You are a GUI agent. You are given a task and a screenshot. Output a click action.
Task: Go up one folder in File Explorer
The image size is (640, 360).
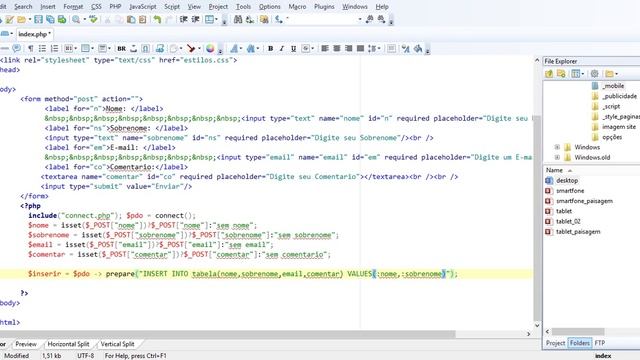[549, 73]
